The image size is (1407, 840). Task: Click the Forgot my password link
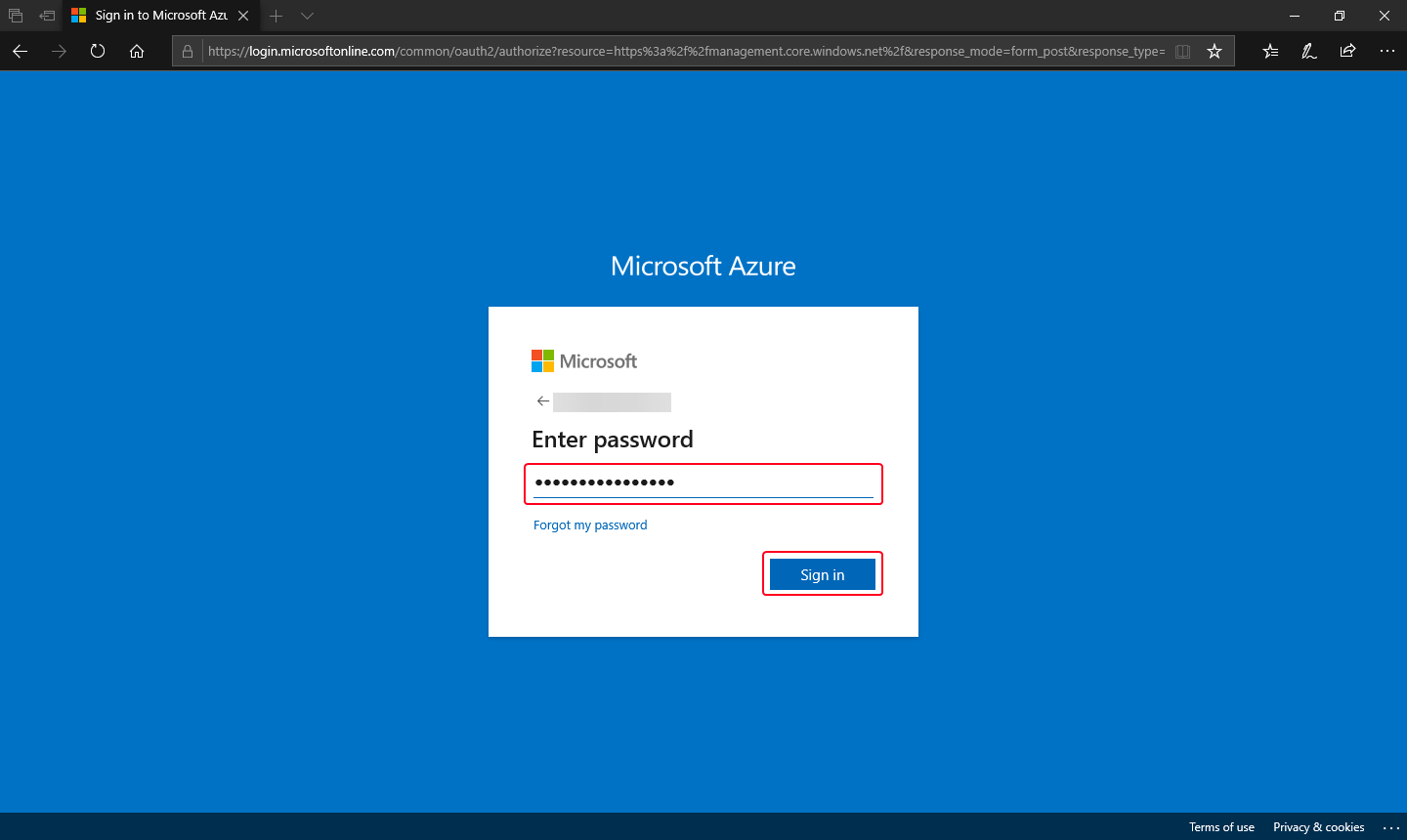point(590,525)
